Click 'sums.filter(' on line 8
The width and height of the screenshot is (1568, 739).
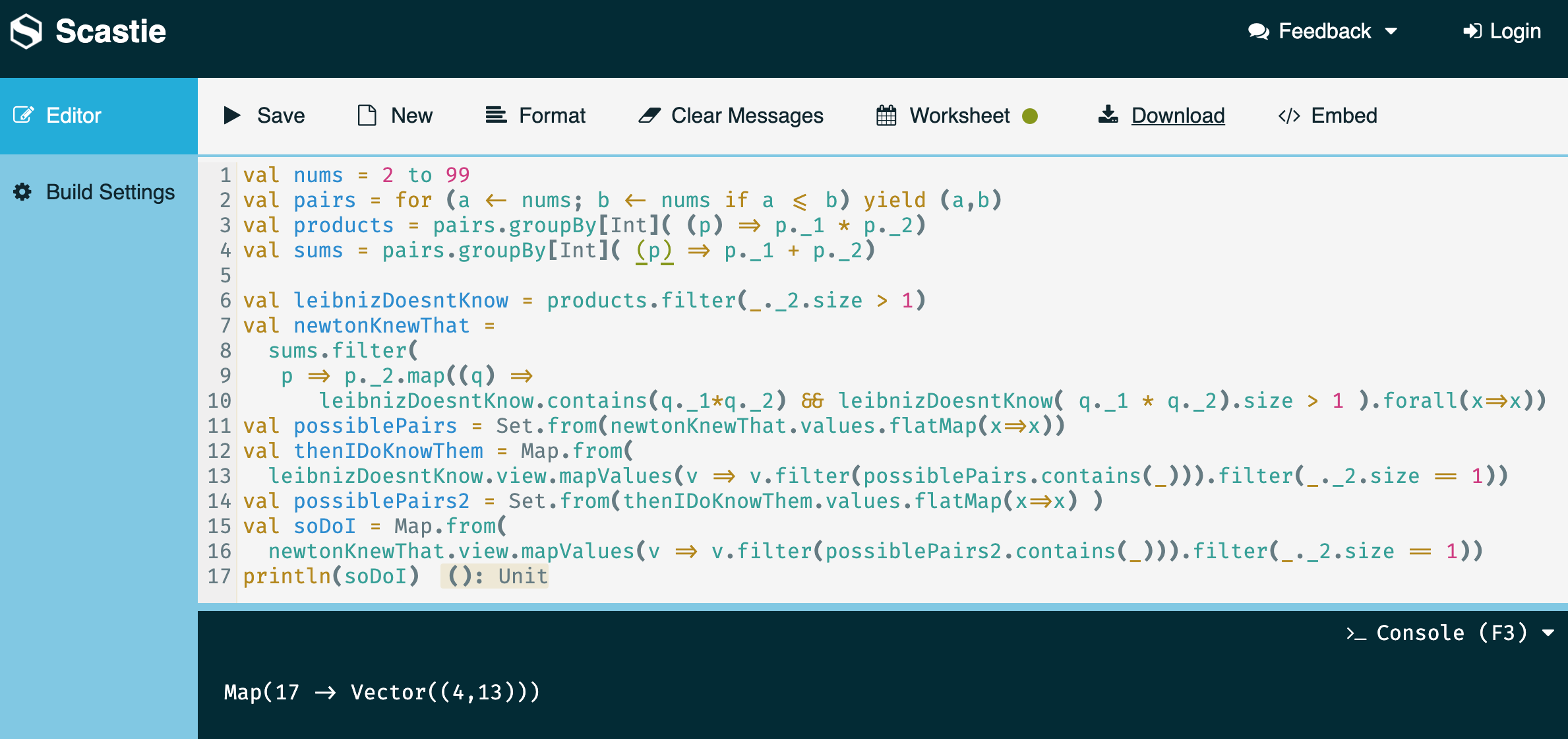click(343, 350)
